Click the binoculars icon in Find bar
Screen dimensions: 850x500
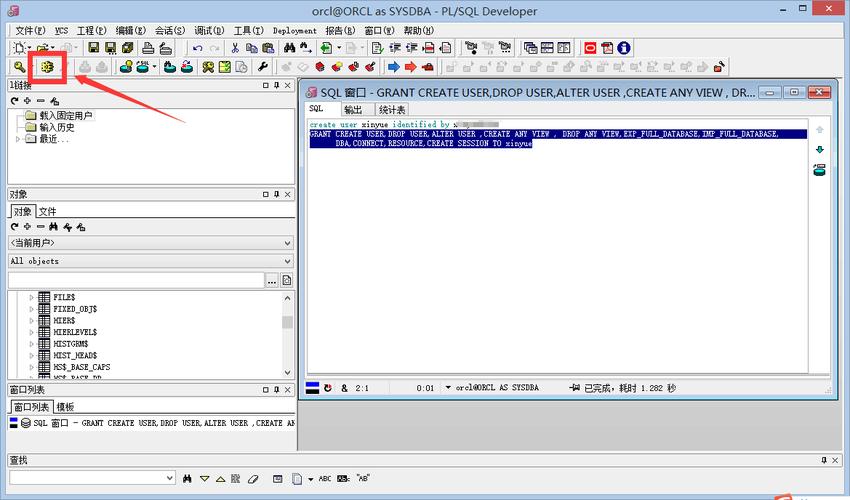[x=188, y=479]
